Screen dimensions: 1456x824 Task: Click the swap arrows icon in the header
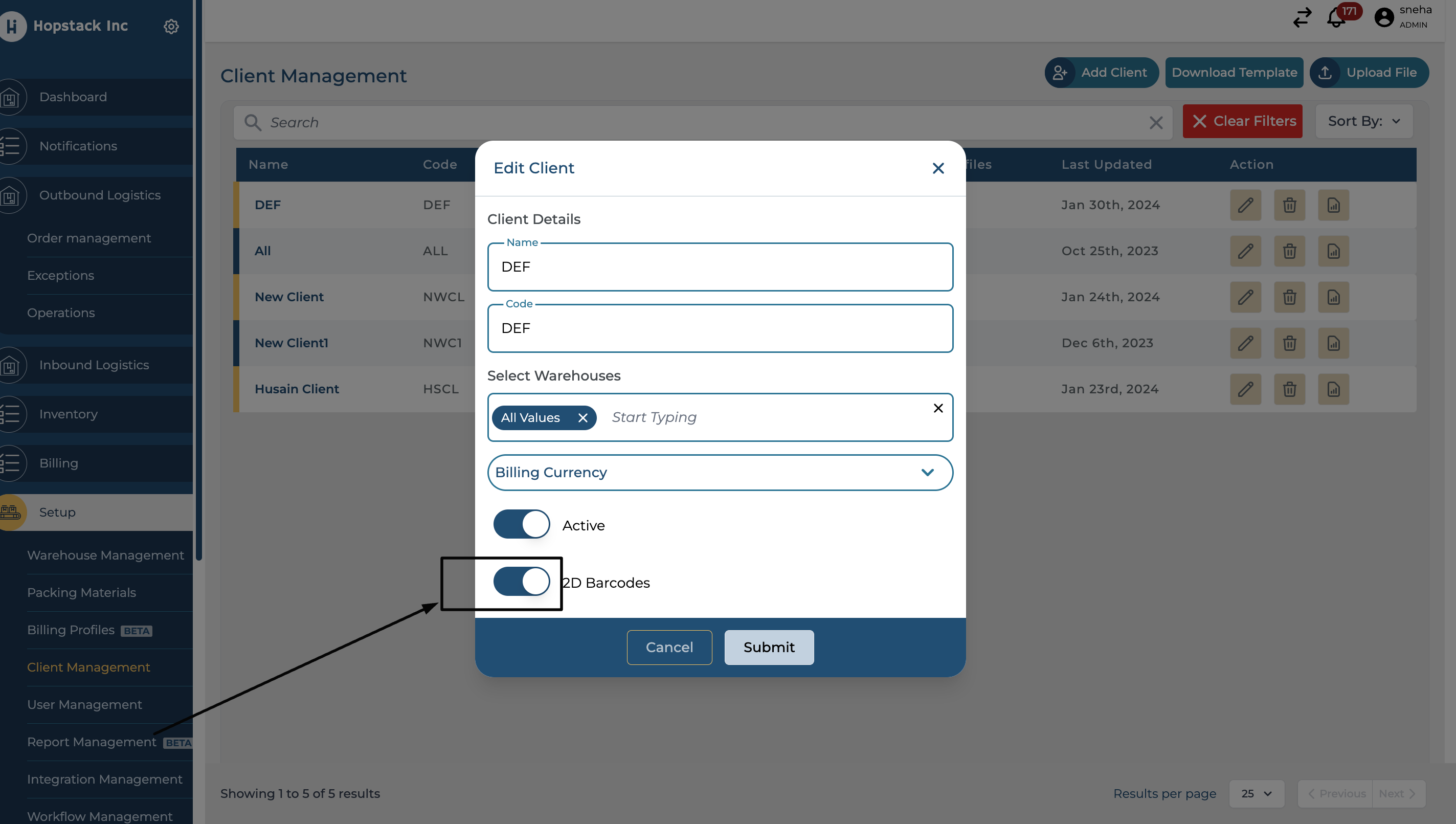coord(1302,17)
